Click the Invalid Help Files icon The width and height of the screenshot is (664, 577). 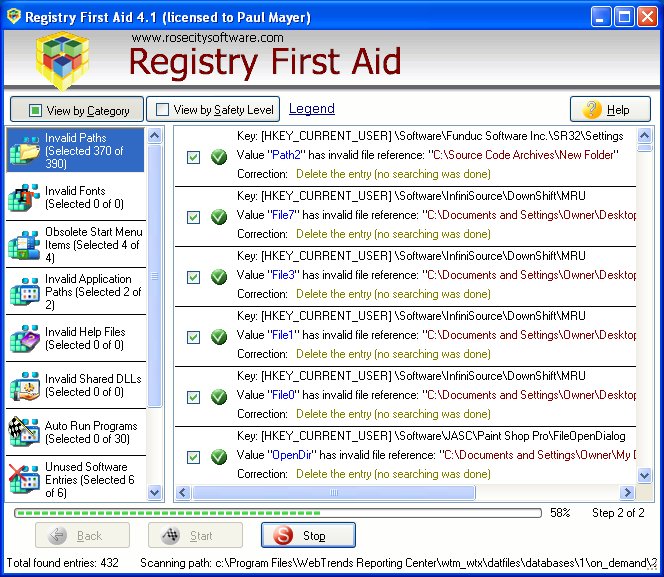tap(25, 338)
